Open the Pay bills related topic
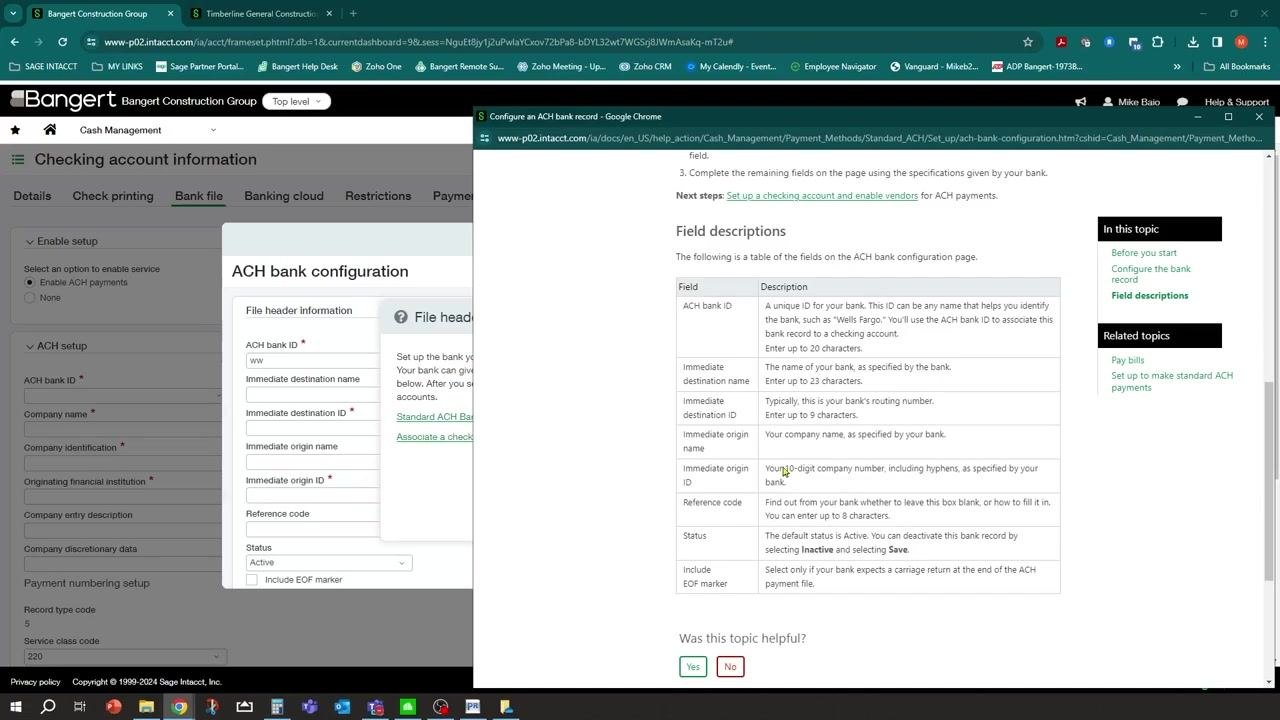This screenshot has height=720, width=1280. pyautogui.click(x=1128, y=360)
